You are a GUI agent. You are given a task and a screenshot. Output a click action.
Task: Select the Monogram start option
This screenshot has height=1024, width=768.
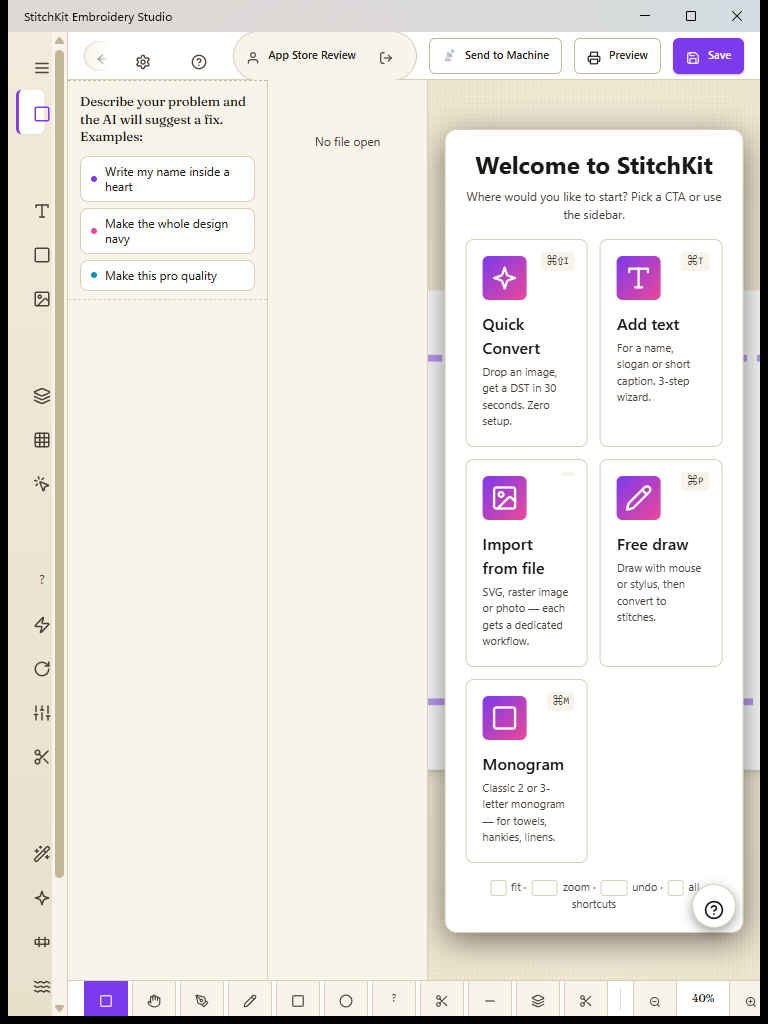526,771
